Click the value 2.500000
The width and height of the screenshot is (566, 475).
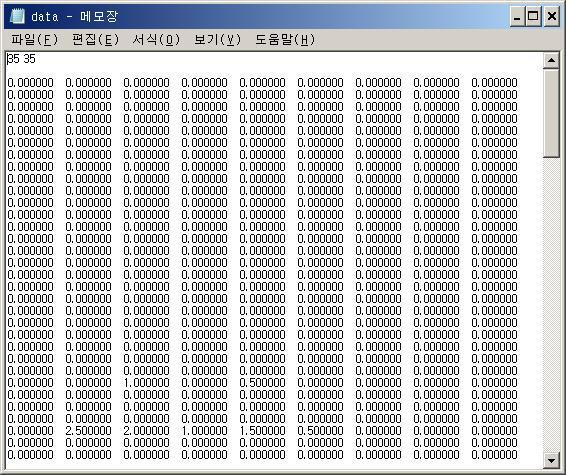point(88,431)
